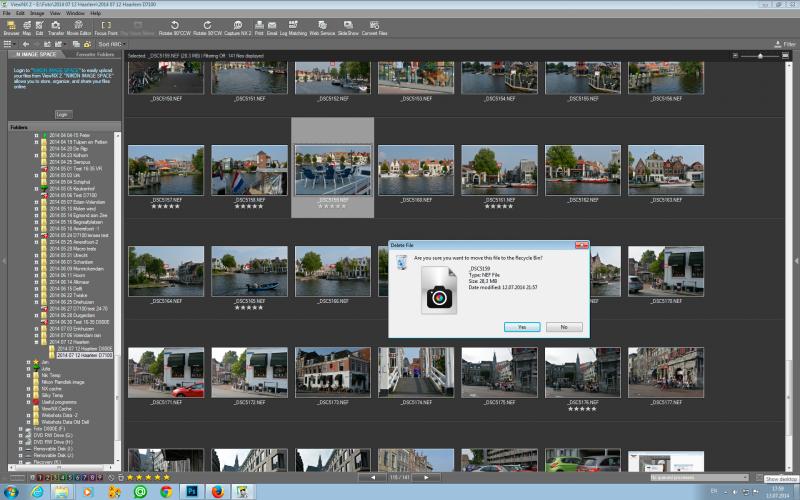Screen dimensions: 800x500
Task: Open the Filter panel
Action: pos(785,44)
